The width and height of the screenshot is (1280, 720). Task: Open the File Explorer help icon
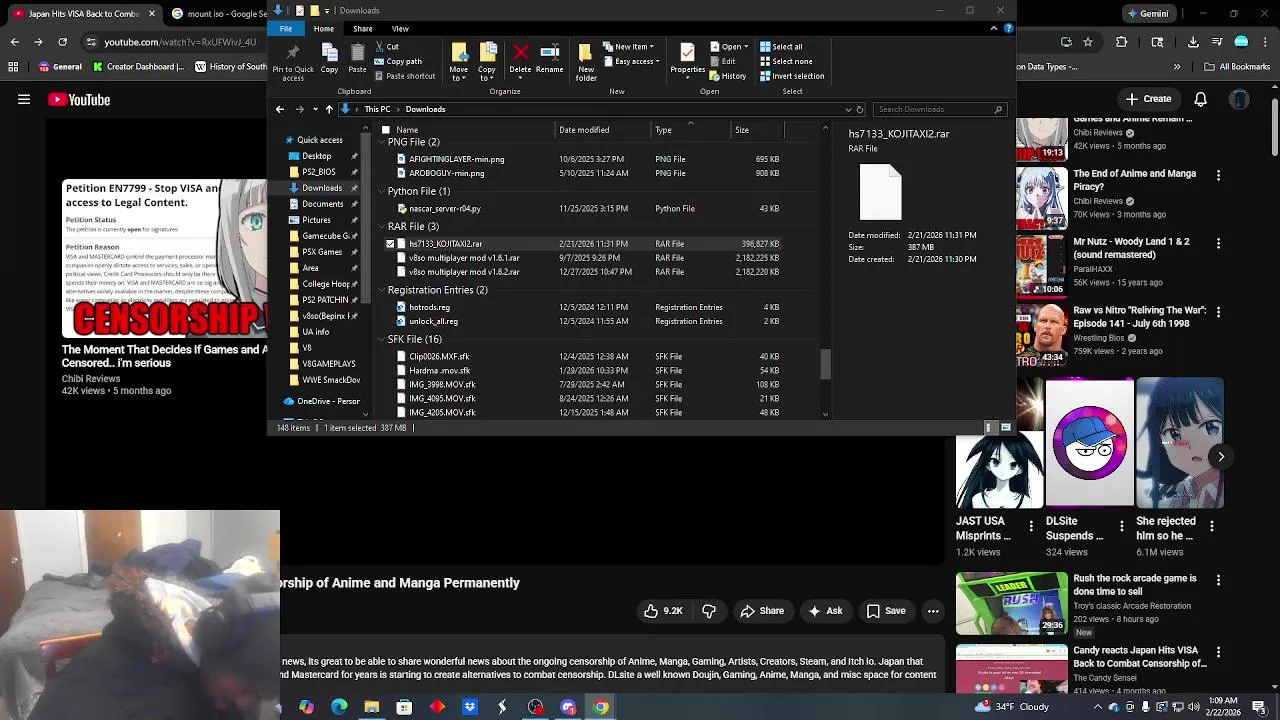(x=1008, y=28)
